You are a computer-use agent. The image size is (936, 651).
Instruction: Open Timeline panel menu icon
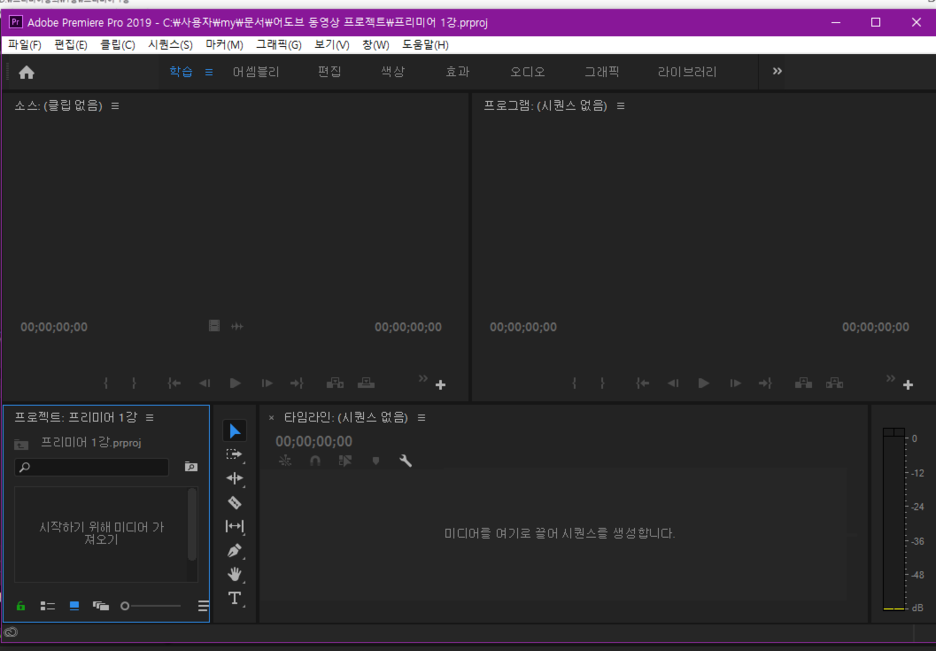pos(421,418)
